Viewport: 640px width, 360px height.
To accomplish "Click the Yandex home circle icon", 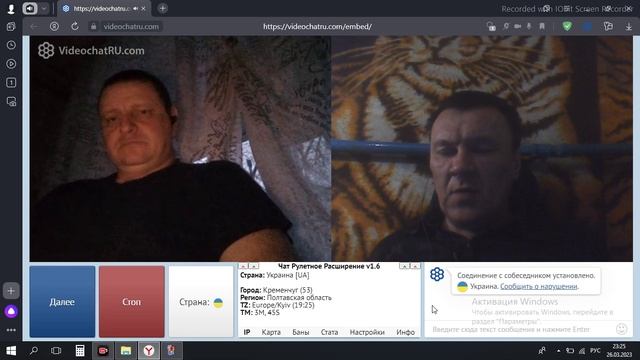I will point(54,27).
